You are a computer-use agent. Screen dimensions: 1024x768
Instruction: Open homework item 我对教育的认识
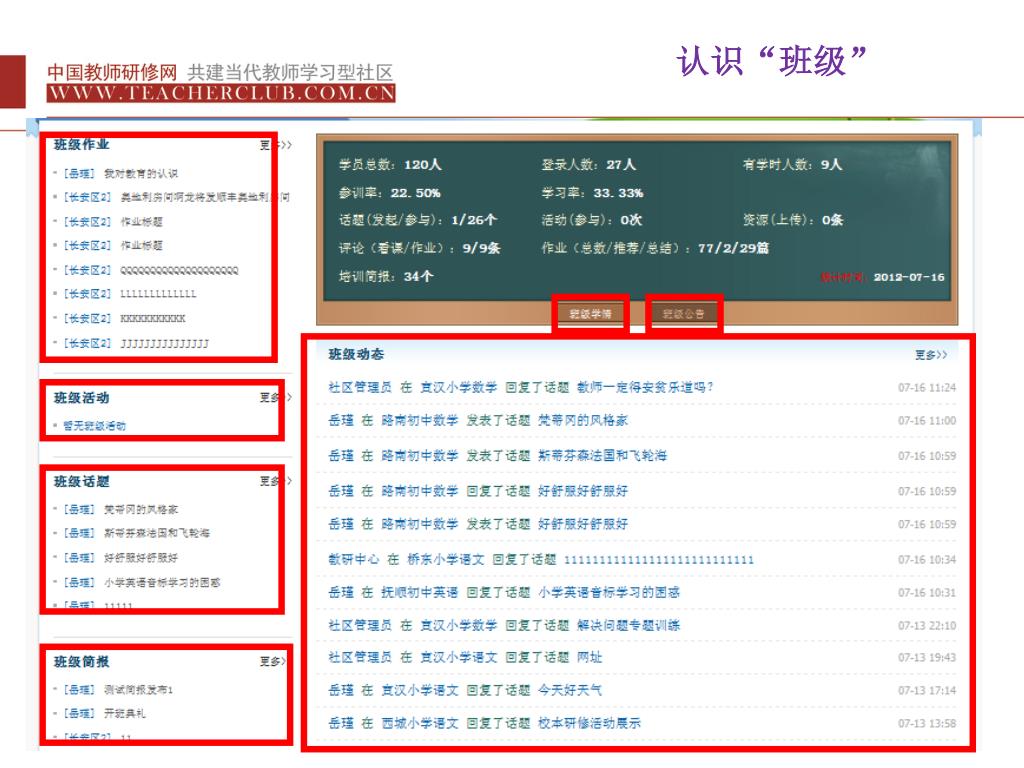[x=141, y=174]
